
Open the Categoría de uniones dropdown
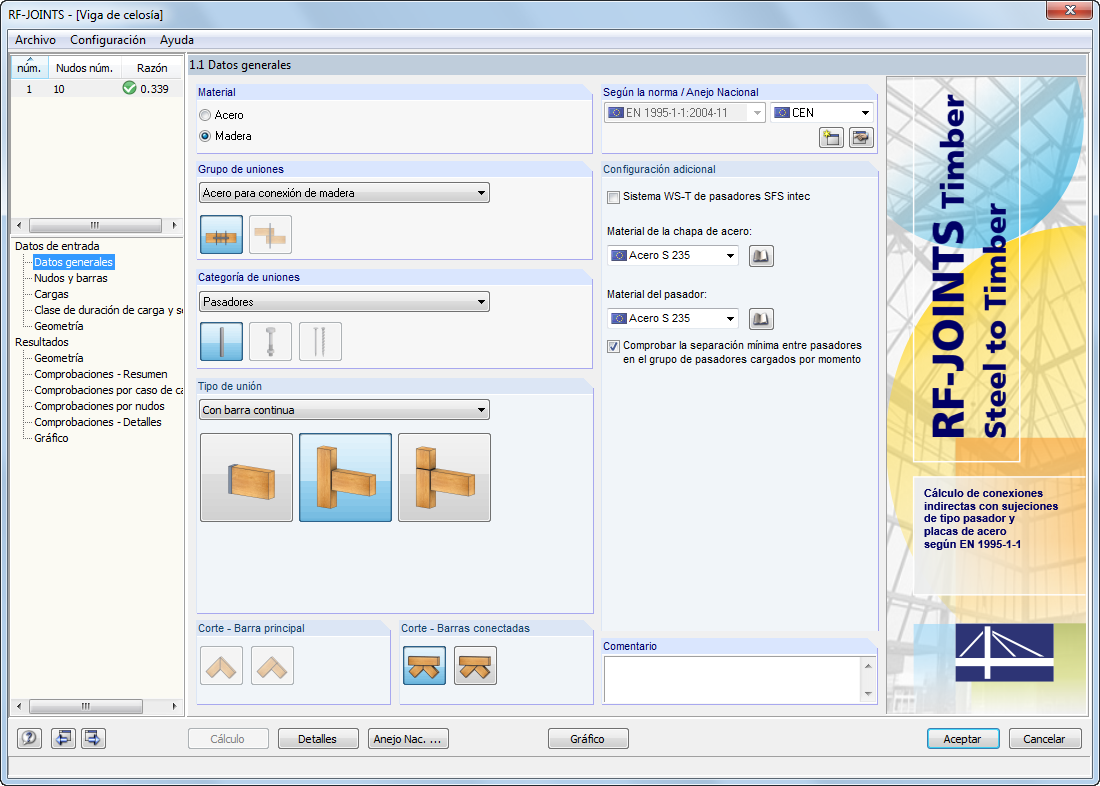pyautogui.click(x=344, y=302)
